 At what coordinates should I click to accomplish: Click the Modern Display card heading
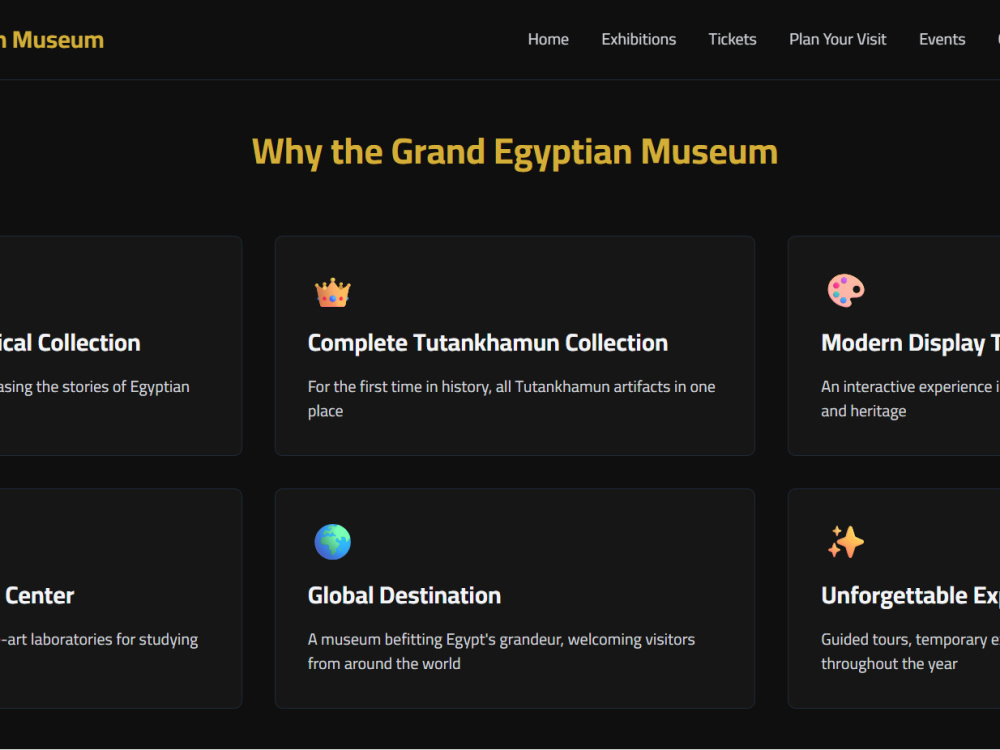[910, 343]
